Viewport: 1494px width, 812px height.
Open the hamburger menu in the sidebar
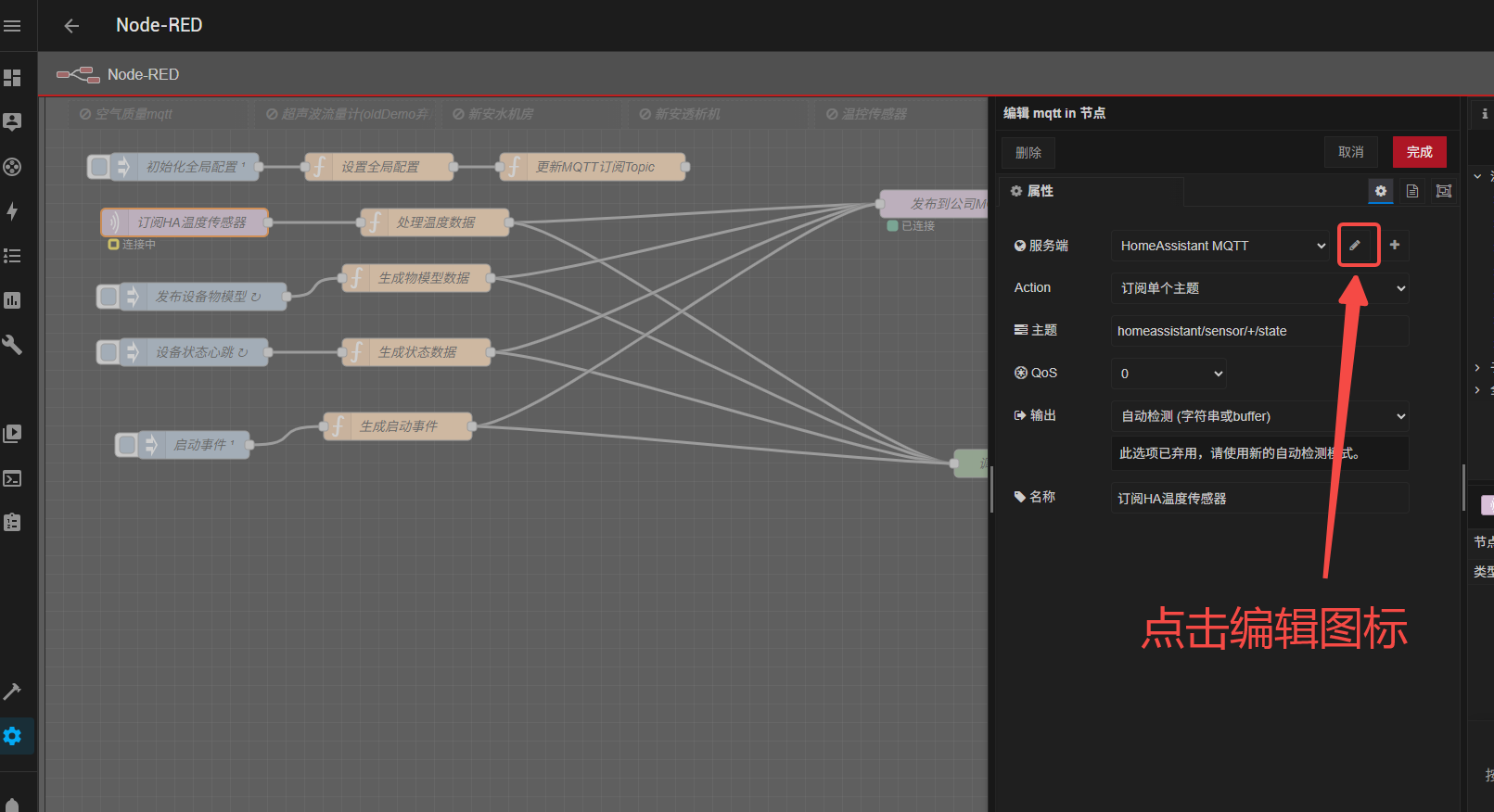tap(12, 26)
